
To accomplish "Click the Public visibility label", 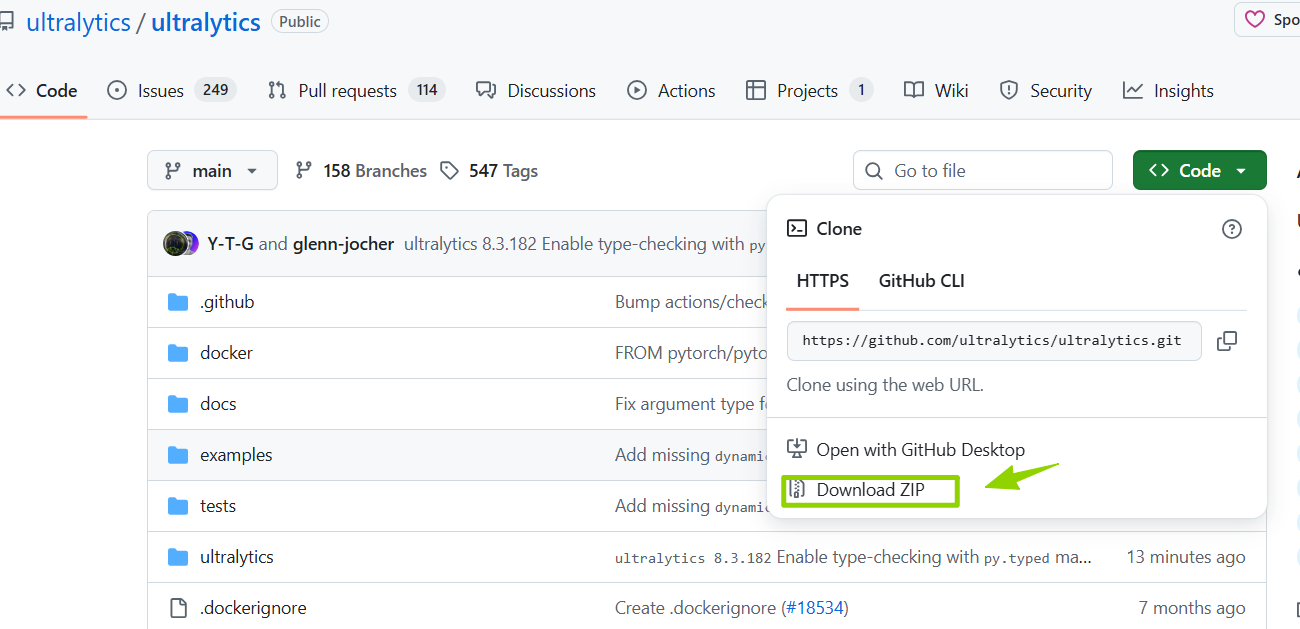I will tap(300, 21).
